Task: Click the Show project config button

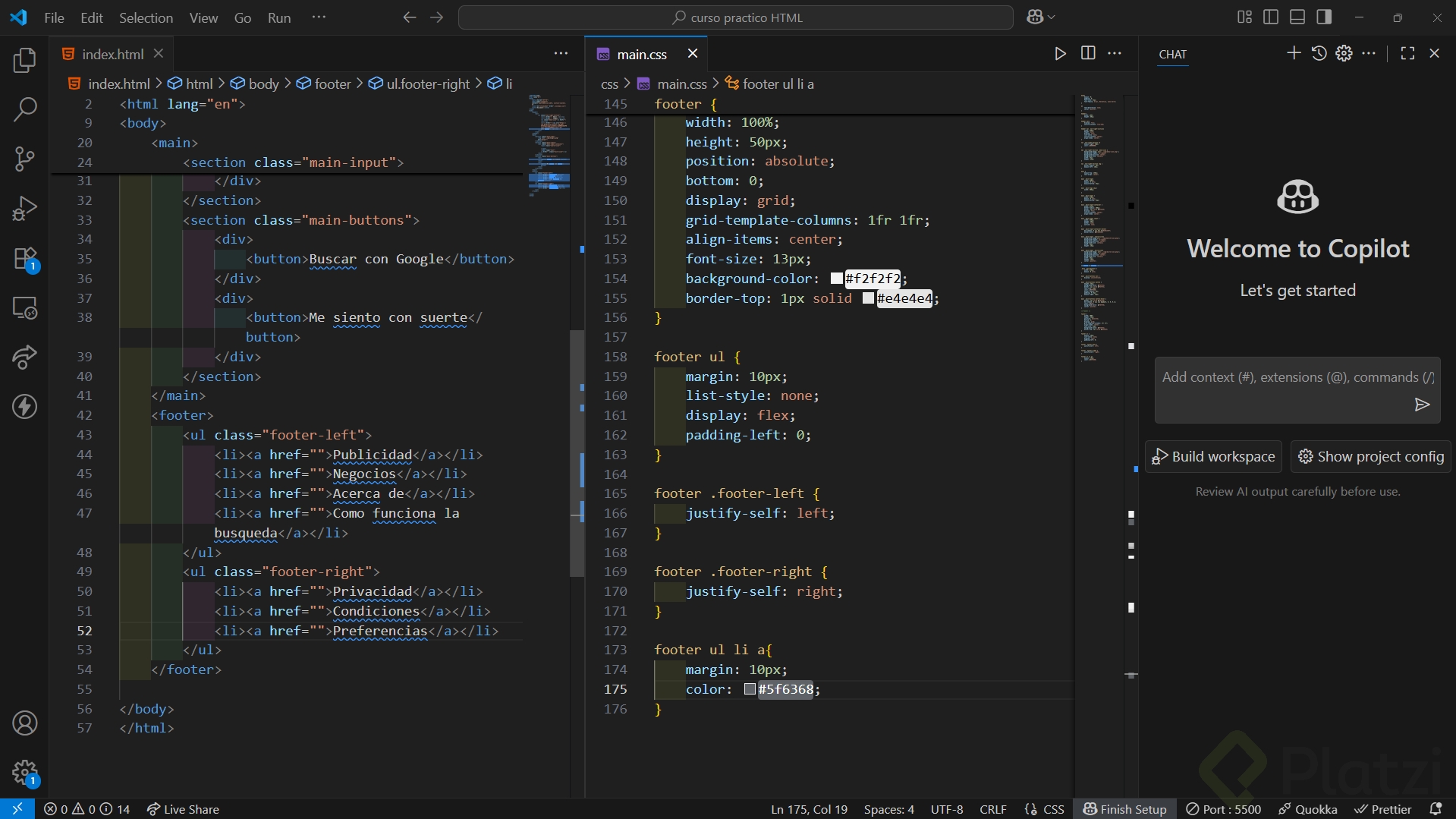Action: [x=1370, y=456]
